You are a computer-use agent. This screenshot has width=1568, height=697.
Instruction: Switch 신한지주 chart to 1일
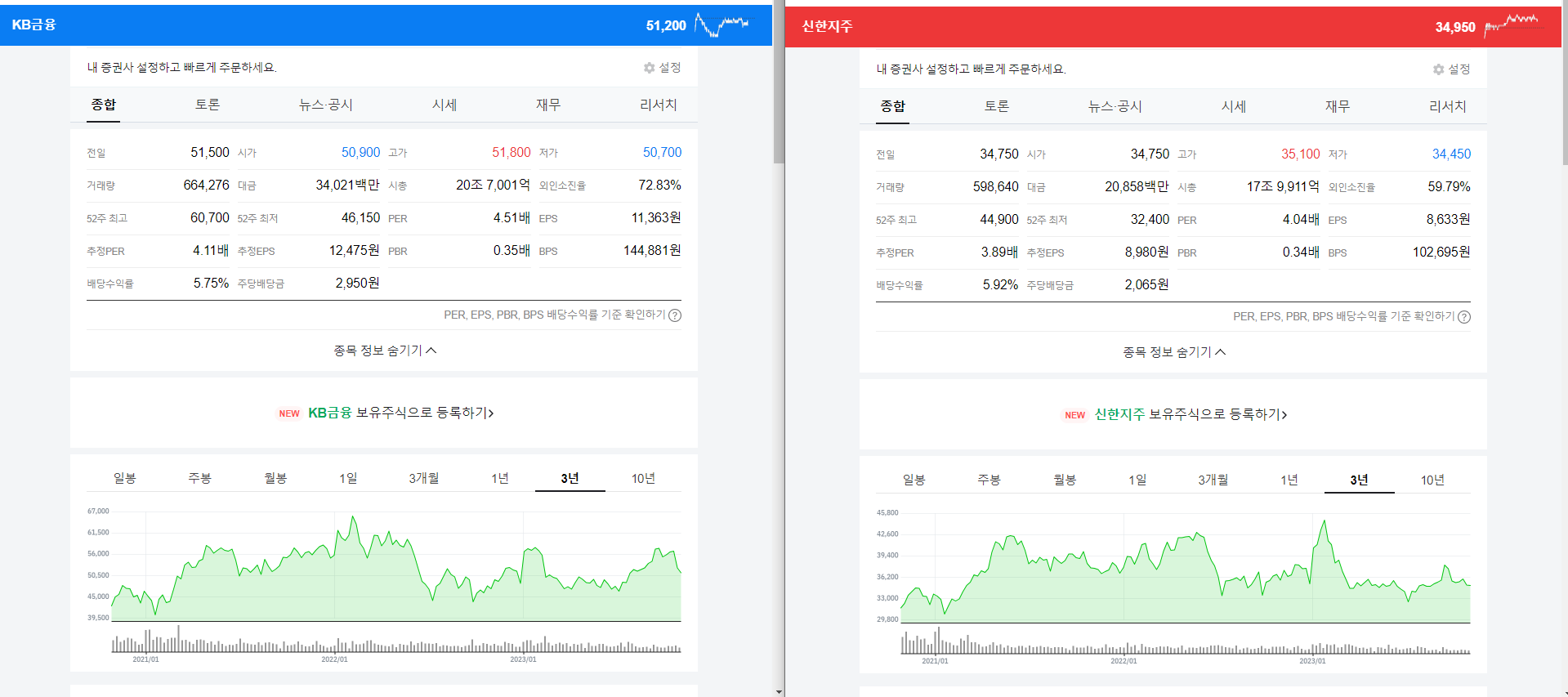(x=1137, y=480)
